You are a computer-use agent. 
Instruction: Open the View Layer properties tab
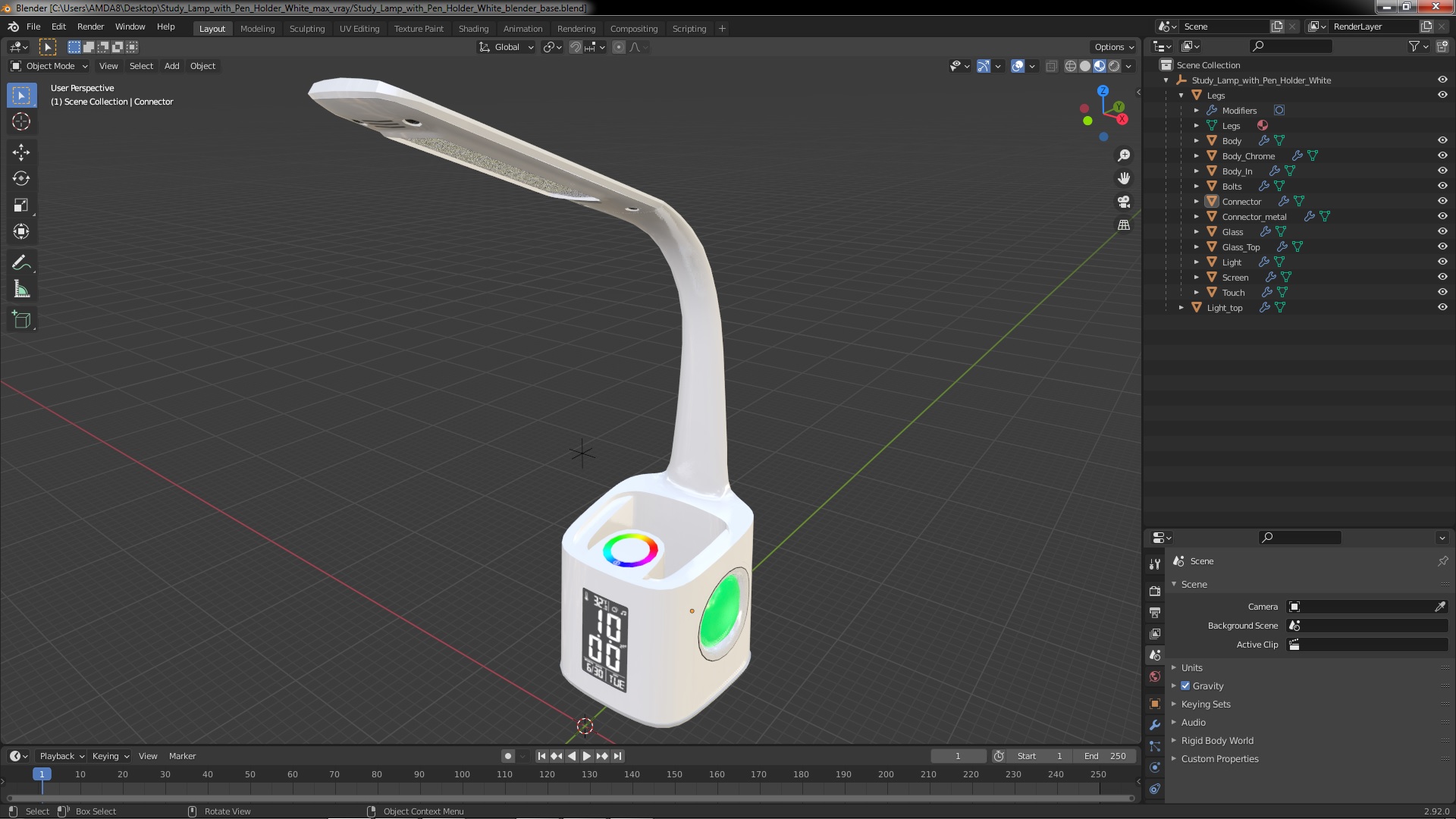coord(1155,633)
